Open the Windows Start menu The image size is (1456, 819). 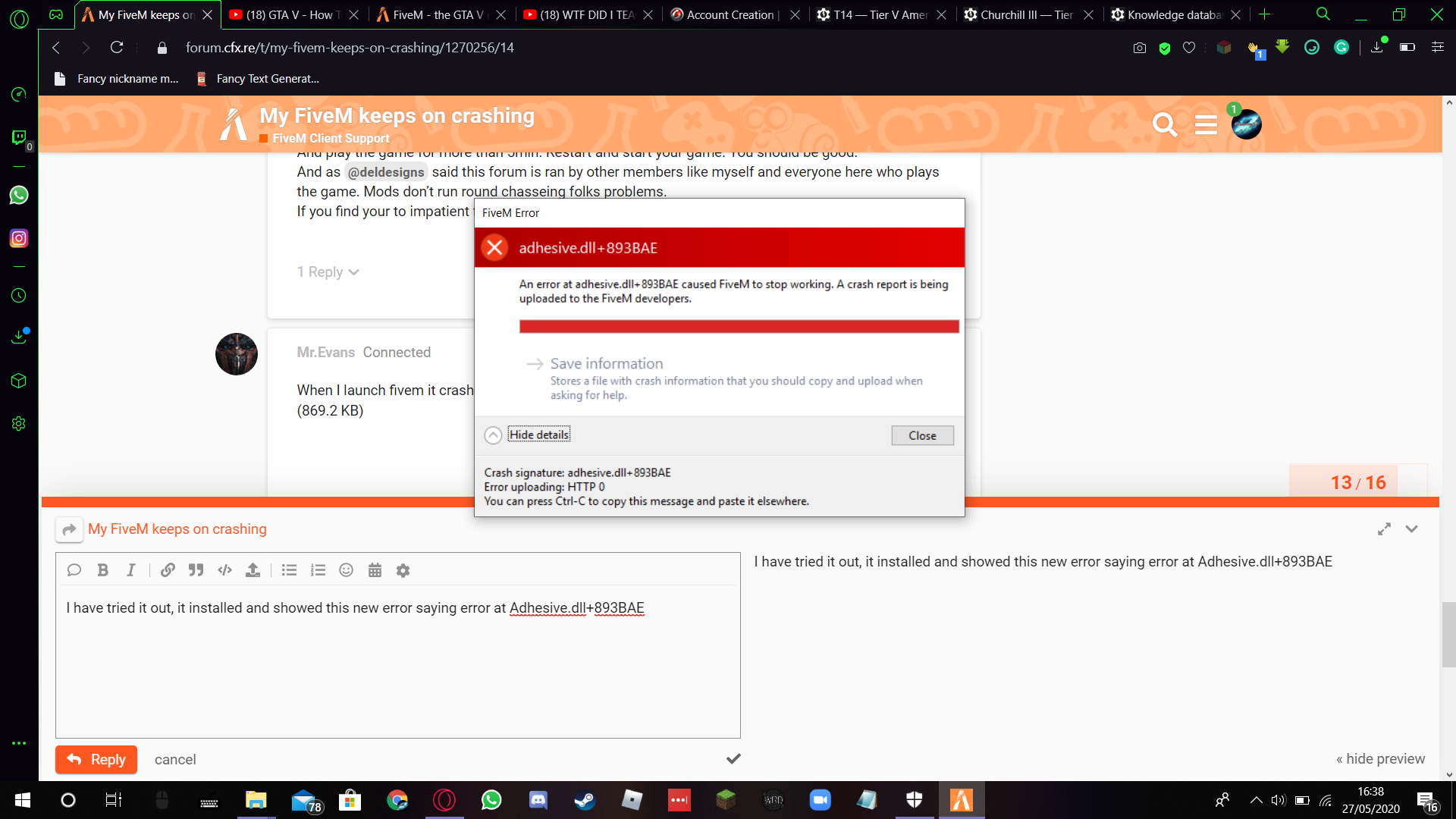point(23,800)
